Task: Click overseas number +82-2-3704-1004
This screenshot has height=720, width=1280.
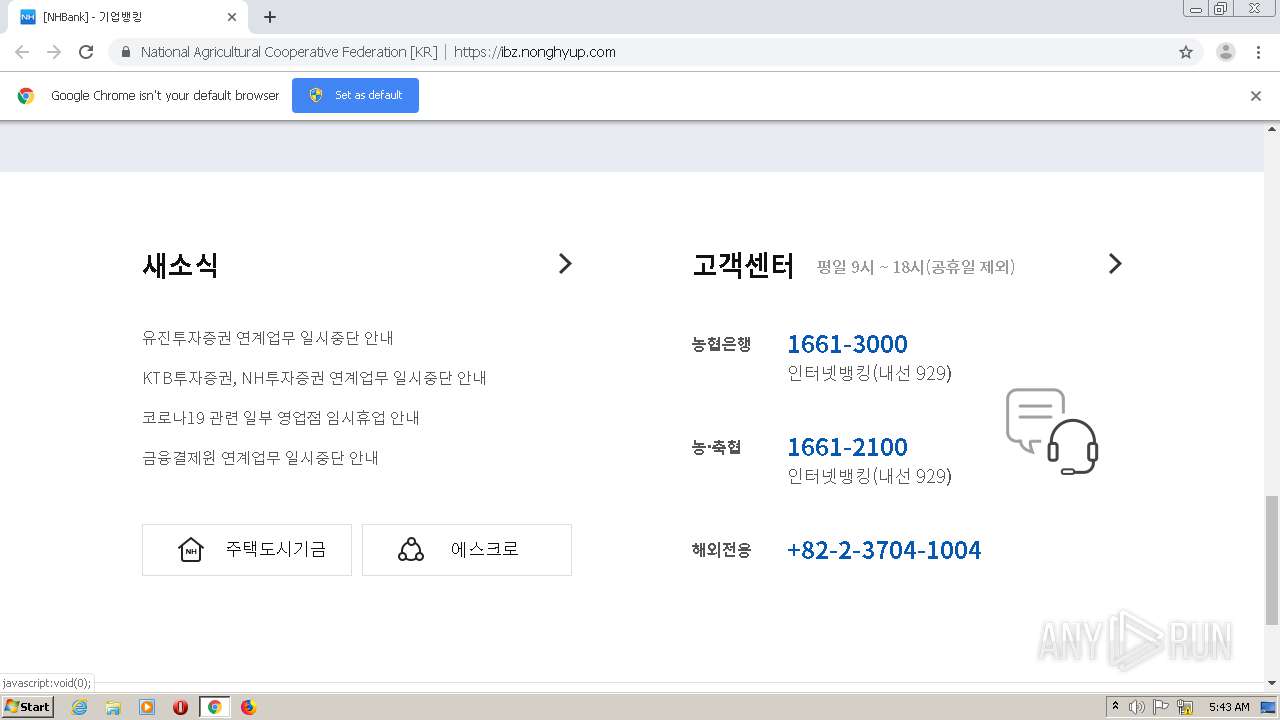Action: [x=884, y=550]
